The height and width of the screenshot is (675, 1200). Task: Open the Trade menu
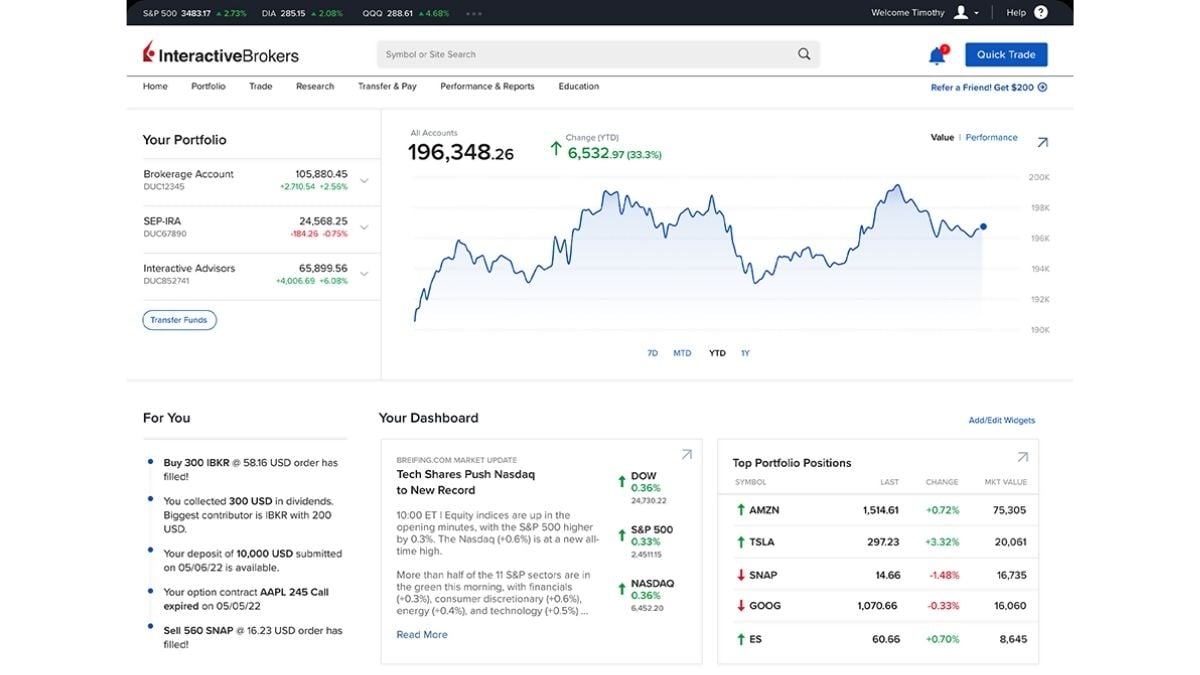[x=260, y=86]
